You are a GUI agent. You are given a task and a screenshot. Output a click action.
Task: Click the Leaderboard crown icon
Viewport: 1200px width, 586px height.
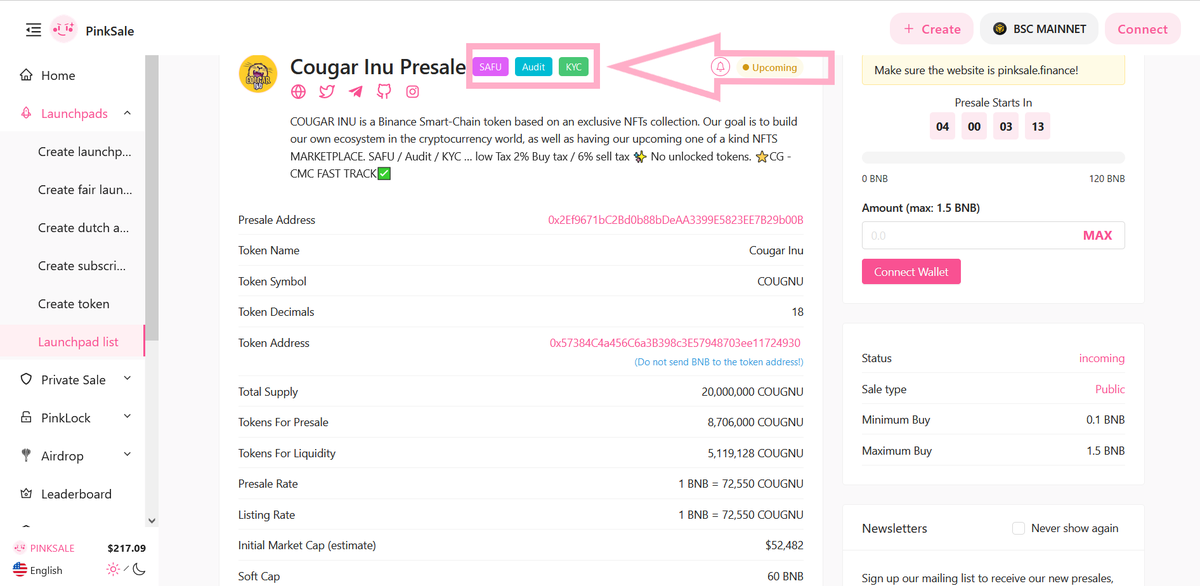click(x=26, y=494)
